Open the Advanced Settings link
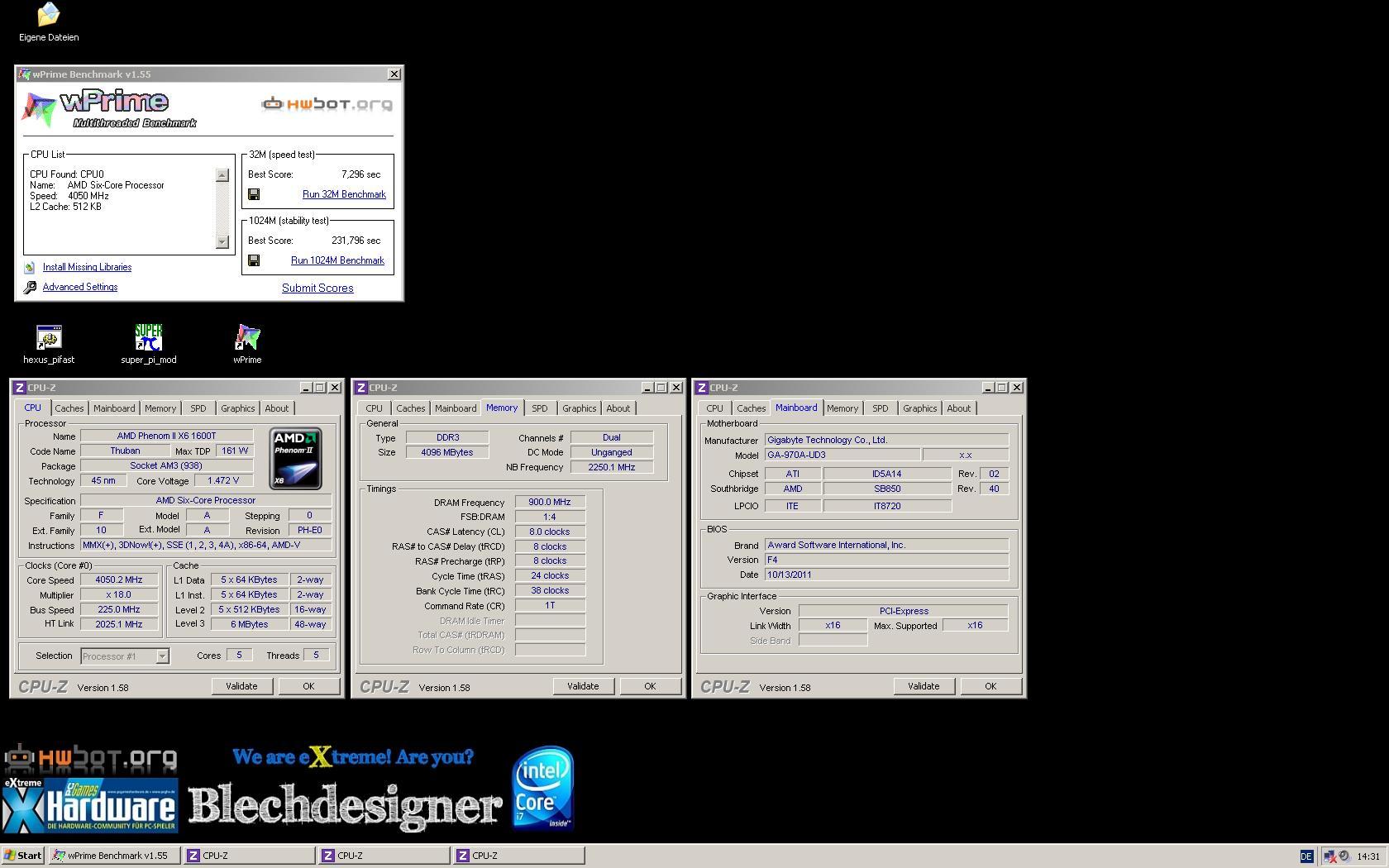The width and height of the screenshot is (1389, 868). click(x=80, y=287)
